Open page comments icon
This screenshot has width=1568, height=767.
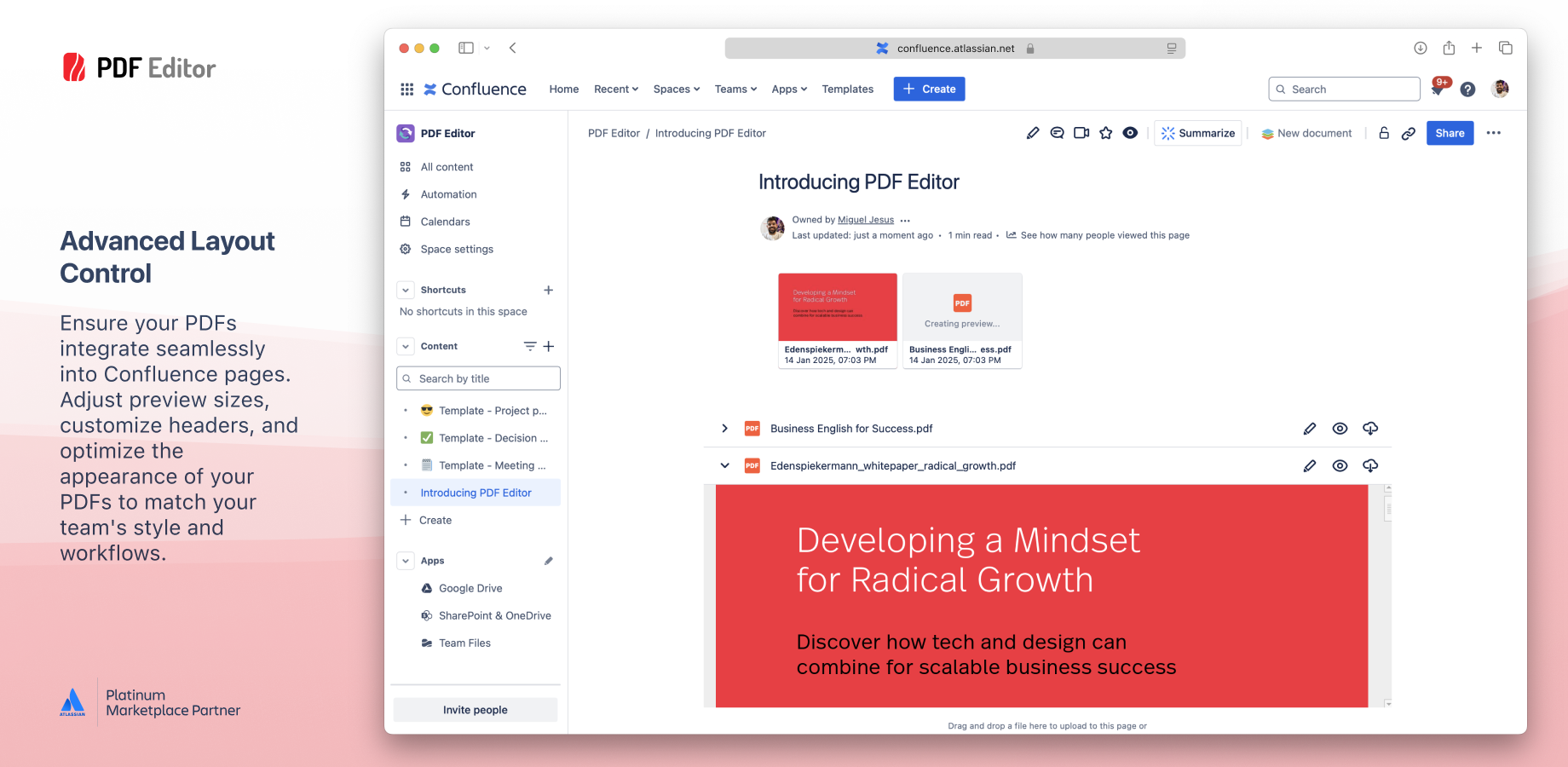(x=1057, y=133)
